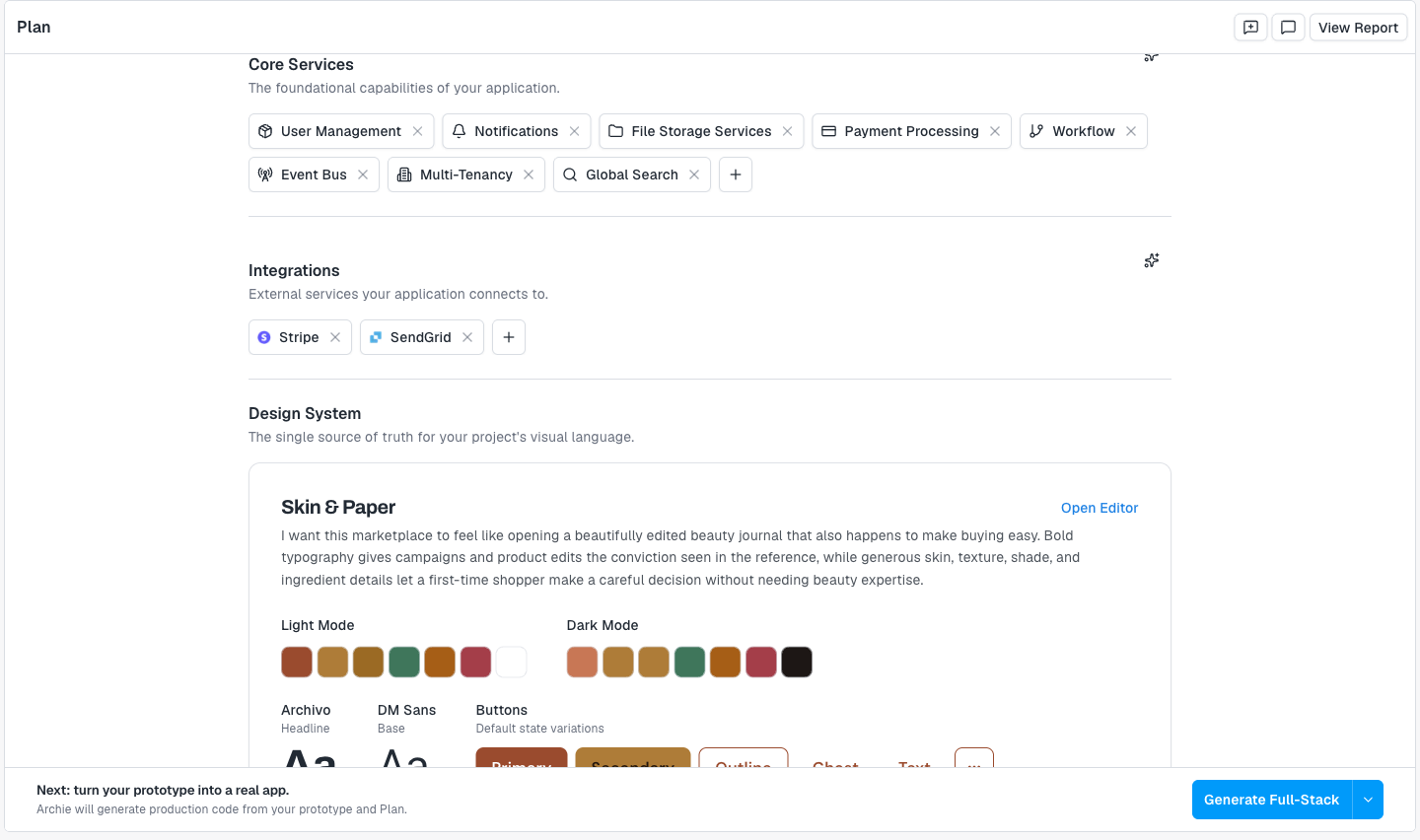Select the Payment Processing chip
The height and width of the screenshot is (840, 1420).
(x=911, y=131)
